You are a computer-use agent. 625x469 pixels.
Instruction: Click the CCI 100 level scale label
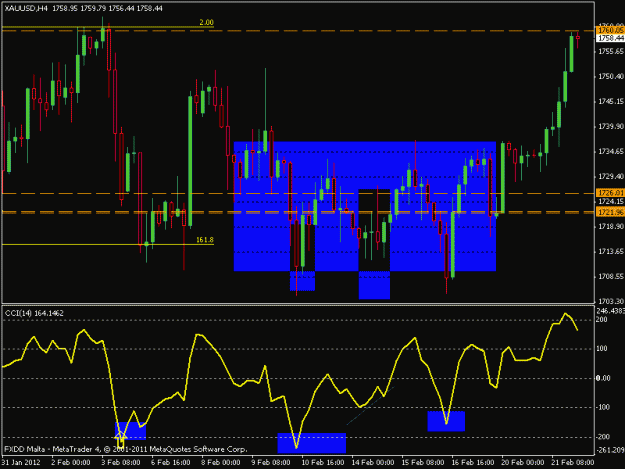point(602,349)
